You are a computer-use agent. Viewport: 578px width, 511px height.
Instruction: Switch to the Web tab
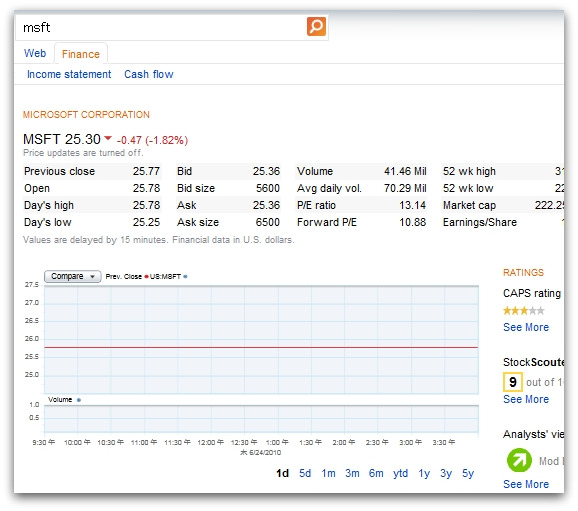[35, 53]
